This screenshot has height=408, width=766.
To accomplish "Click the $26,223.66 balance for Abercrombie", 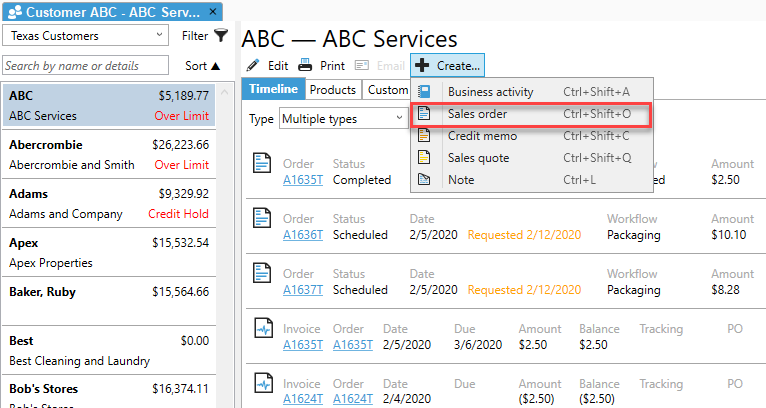I will tap(180, 145).
